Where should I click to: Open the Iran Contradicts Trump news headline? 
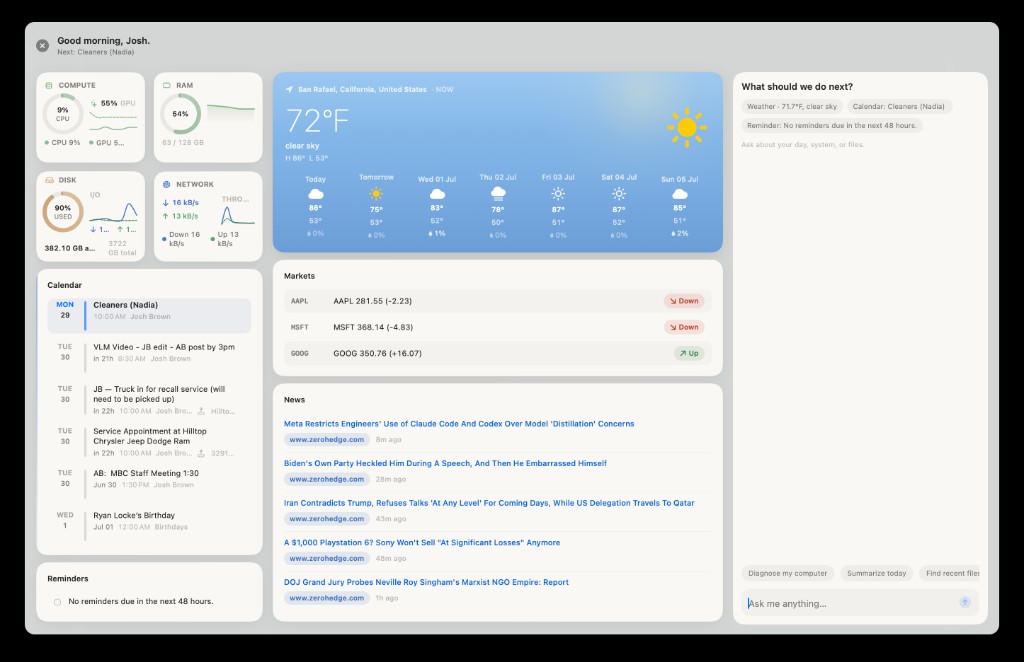pyautogui.click(x=489, y=503)
